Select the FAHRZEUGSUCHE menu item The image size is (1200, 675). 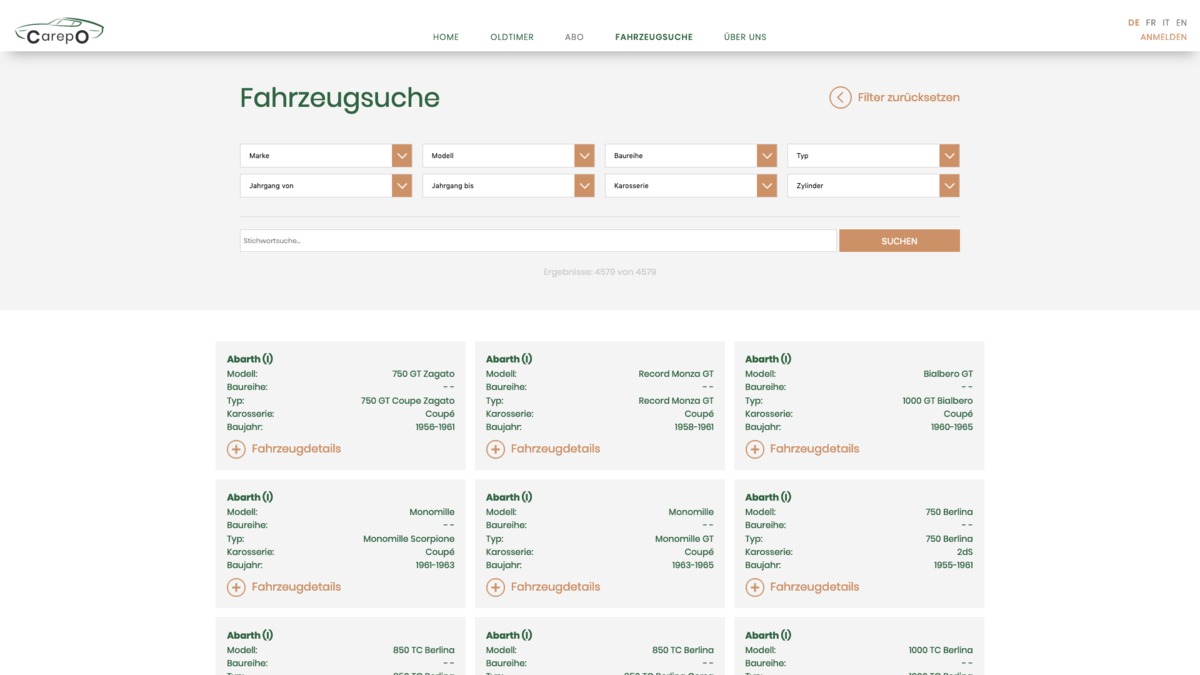(654, 37)
